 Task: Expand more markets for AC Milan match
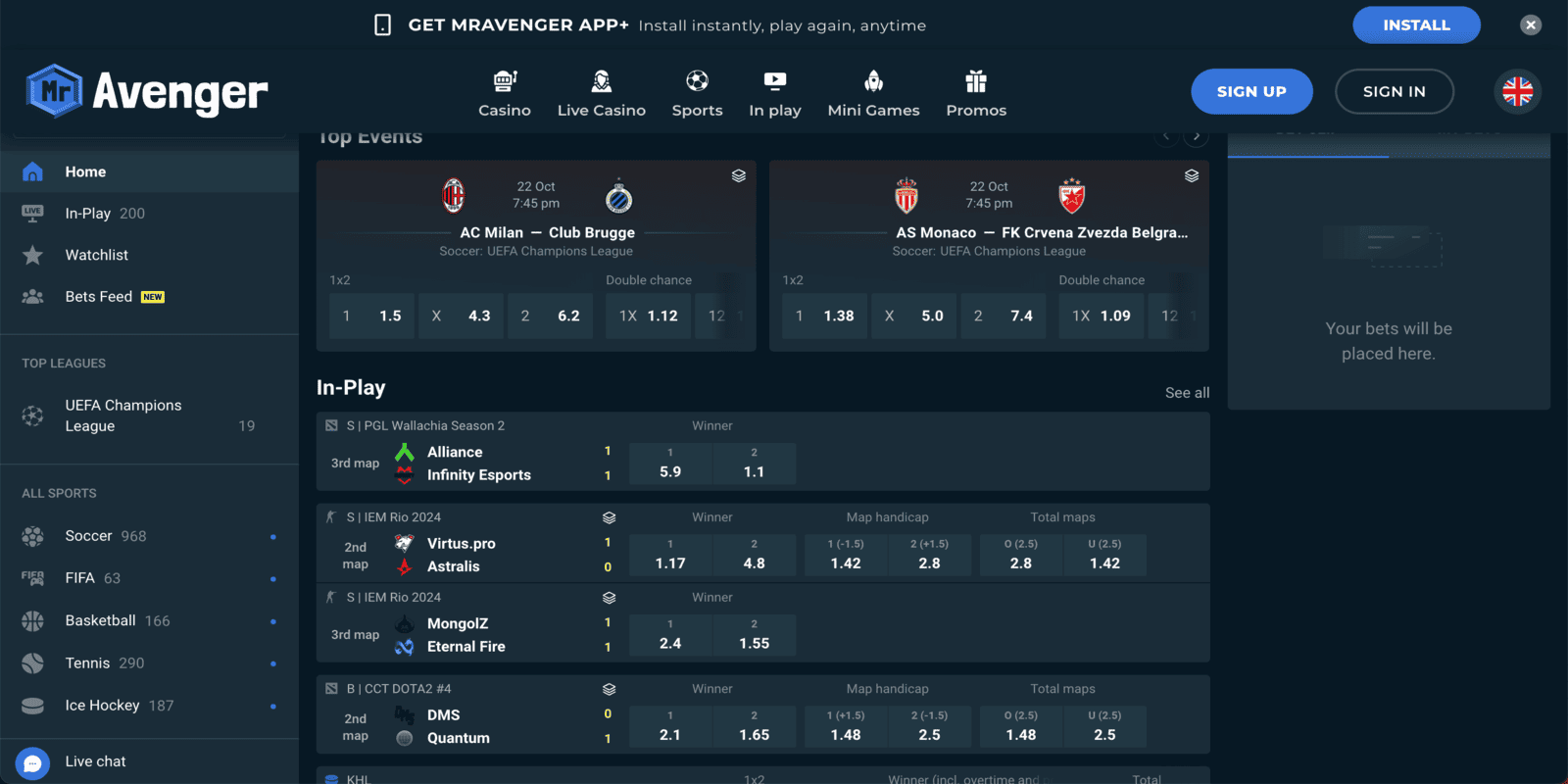[x=739, y=176]
